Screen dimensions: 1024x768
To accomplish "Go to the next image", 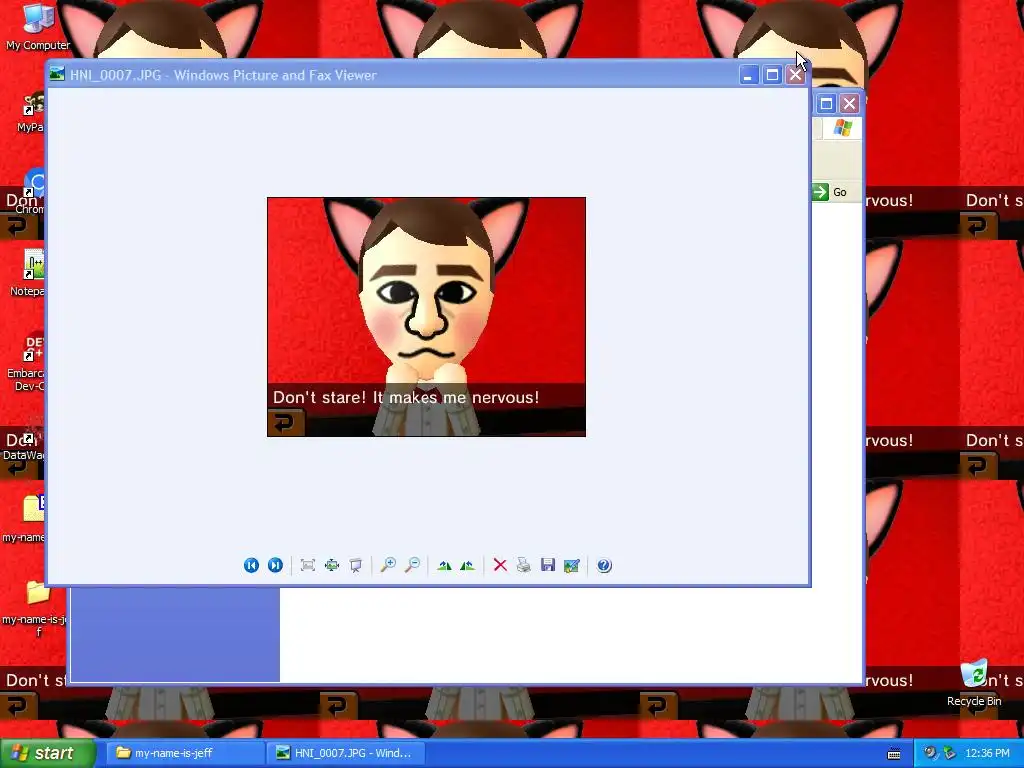I will click(276, 566).
